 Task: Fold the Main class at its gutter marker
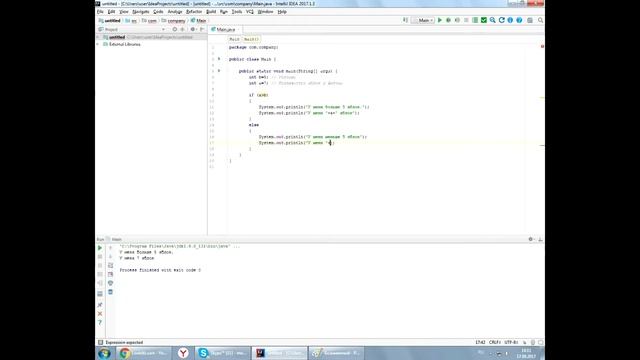[x=219, y=59]
